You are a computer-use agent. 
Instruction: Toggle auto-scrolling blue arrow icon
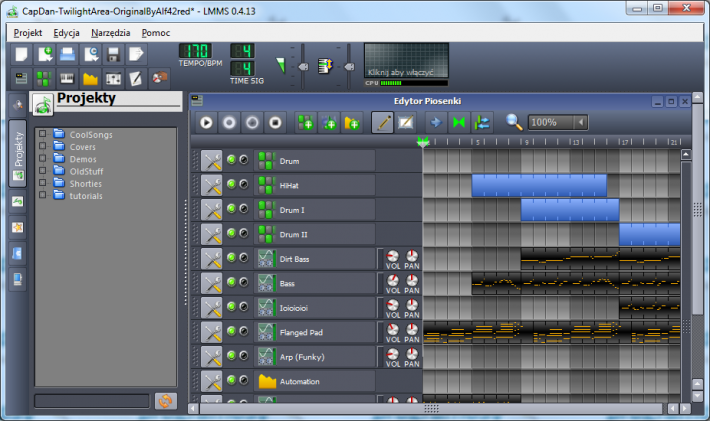pos(436,122)
